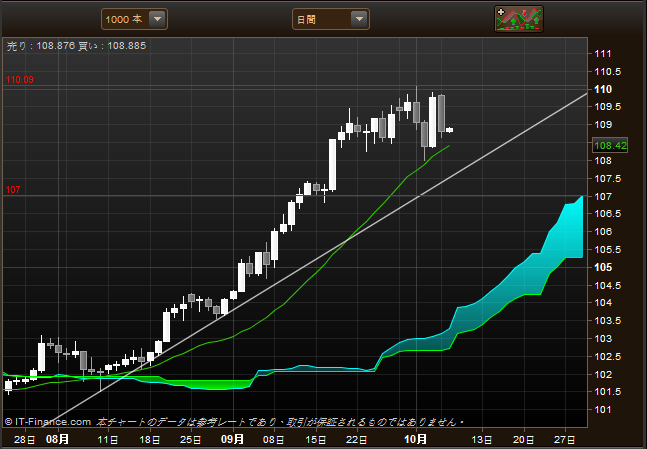Click the 107.5 price axis label

(x=607, y=178)
